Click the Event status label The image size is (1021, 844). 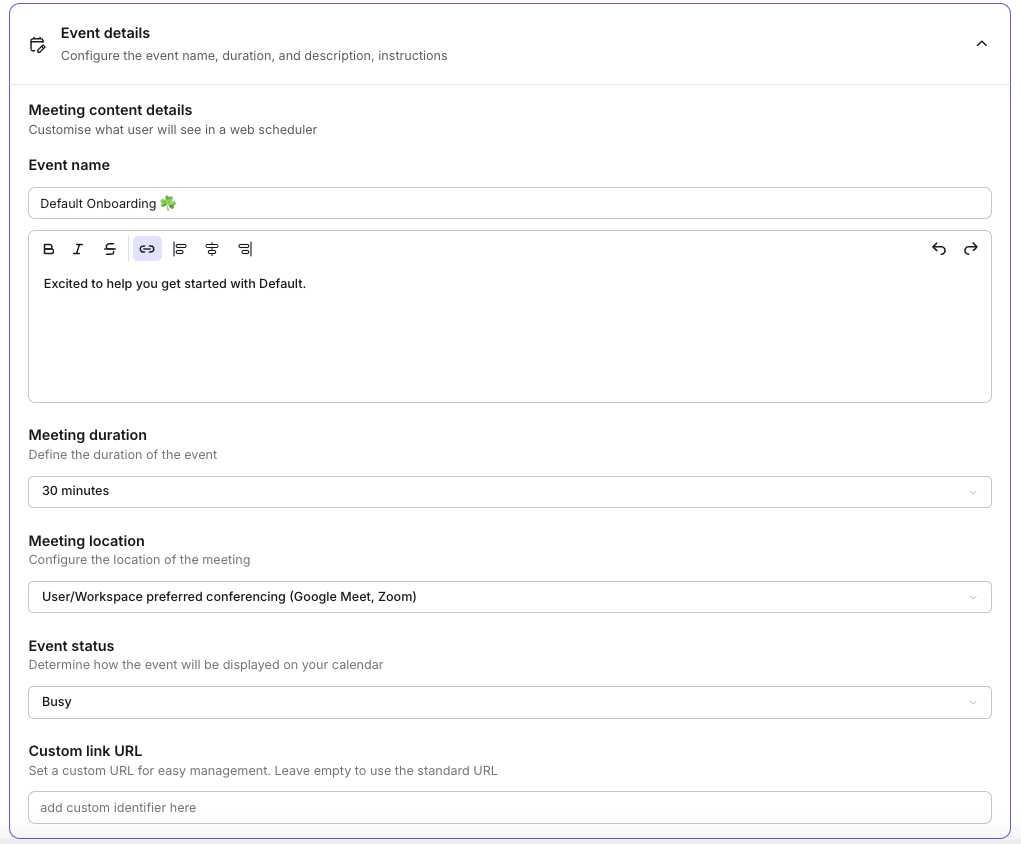pos(71,646)
